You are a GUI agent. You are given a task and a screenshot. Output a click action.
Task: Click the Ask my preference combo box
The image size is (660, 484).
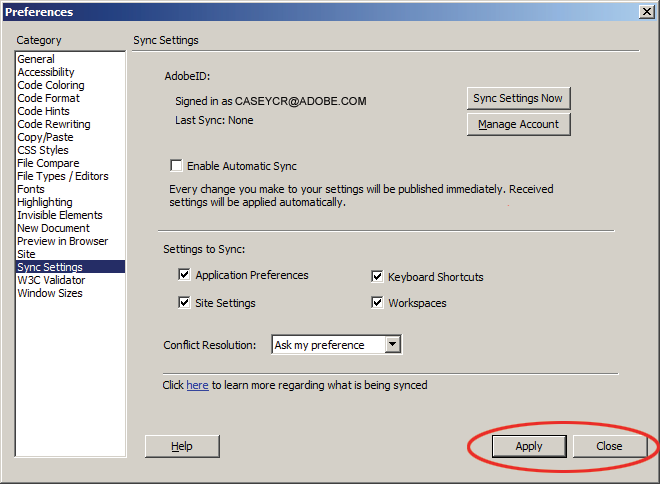[336, 344]
